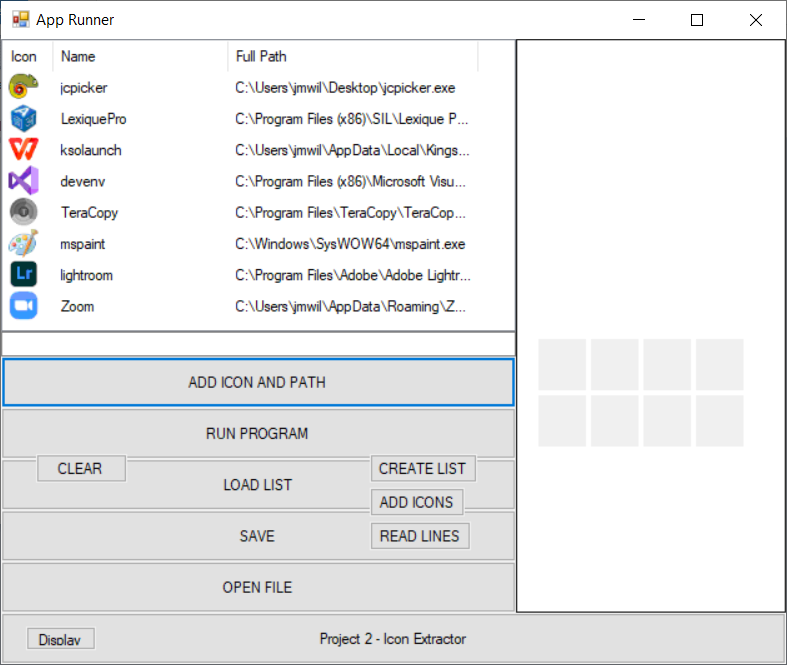The width and height of the screenshot is (787, 665).
Task: Focus the text field below the list
Action: tap(258, 344)
